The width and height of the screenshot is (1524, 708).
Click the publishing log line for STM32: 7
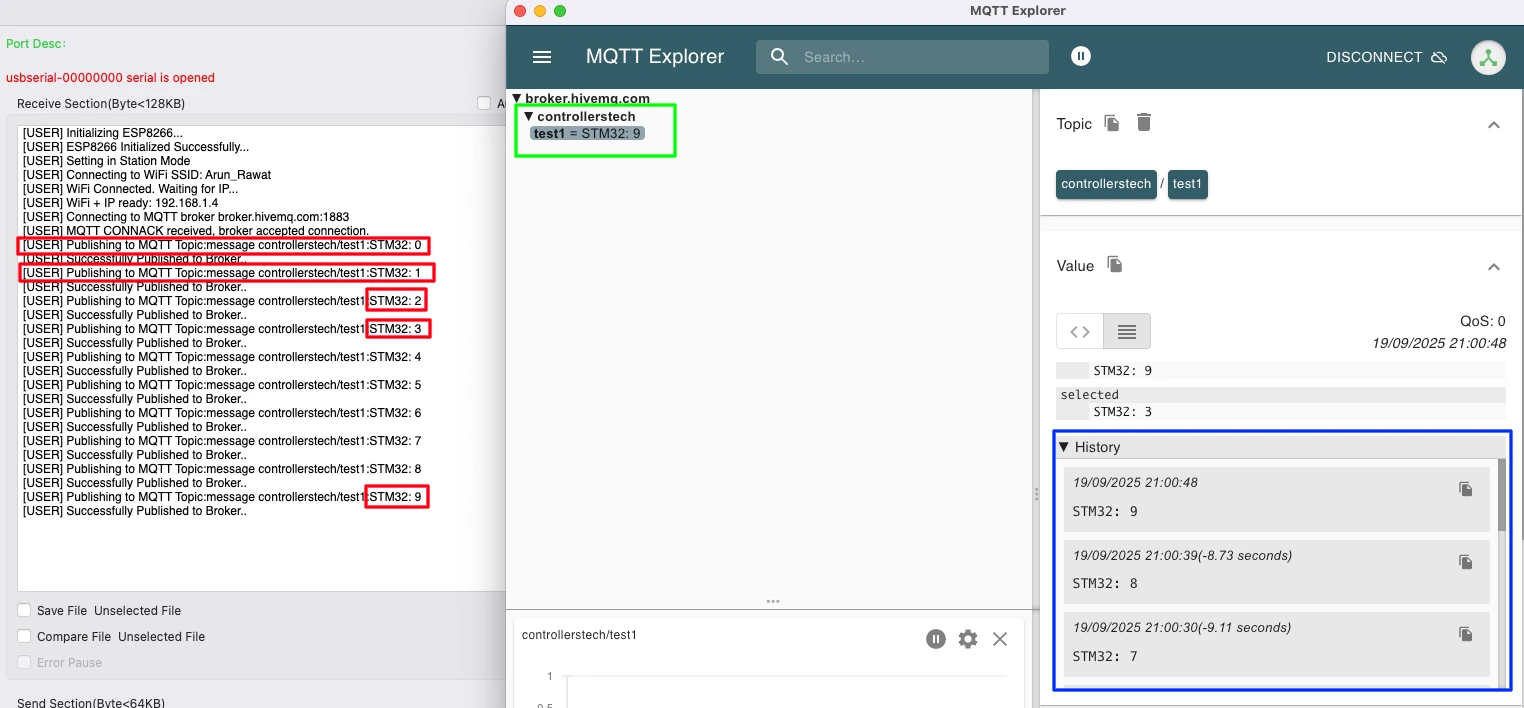pos(222,441)
